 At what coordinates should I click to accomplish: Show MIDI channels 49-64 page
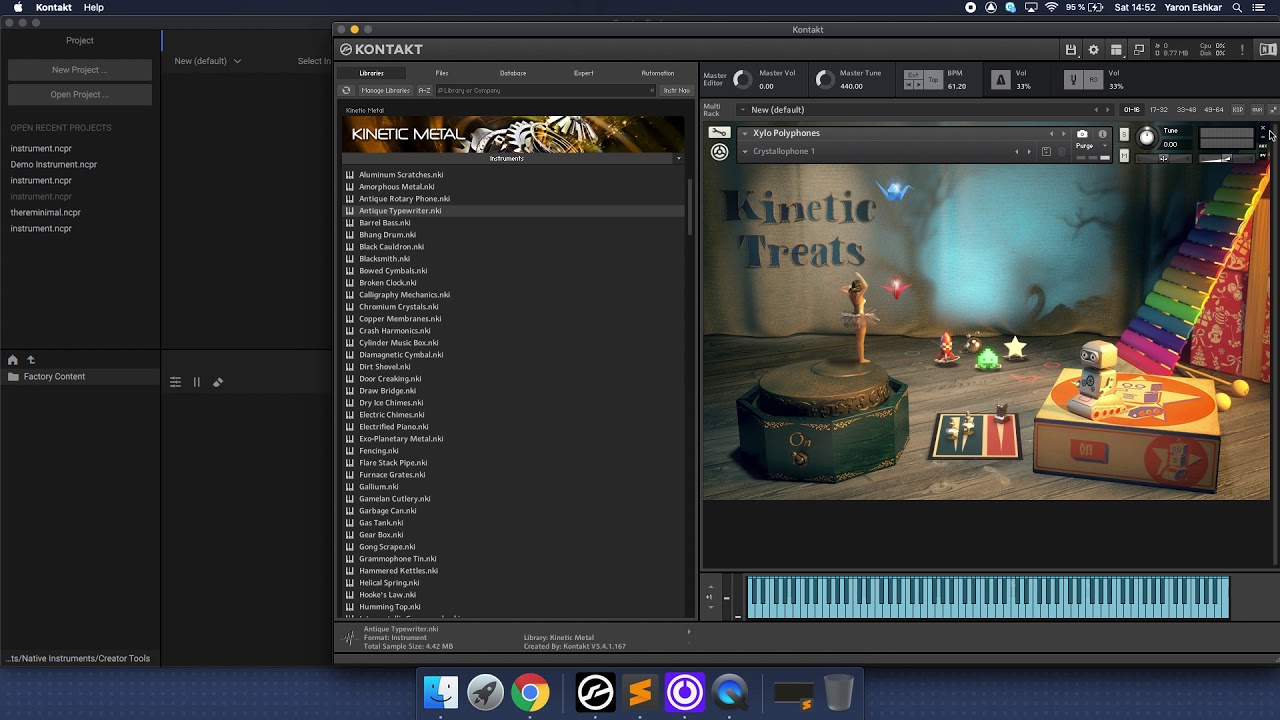pyautogui.click(x=1214, y=110)
